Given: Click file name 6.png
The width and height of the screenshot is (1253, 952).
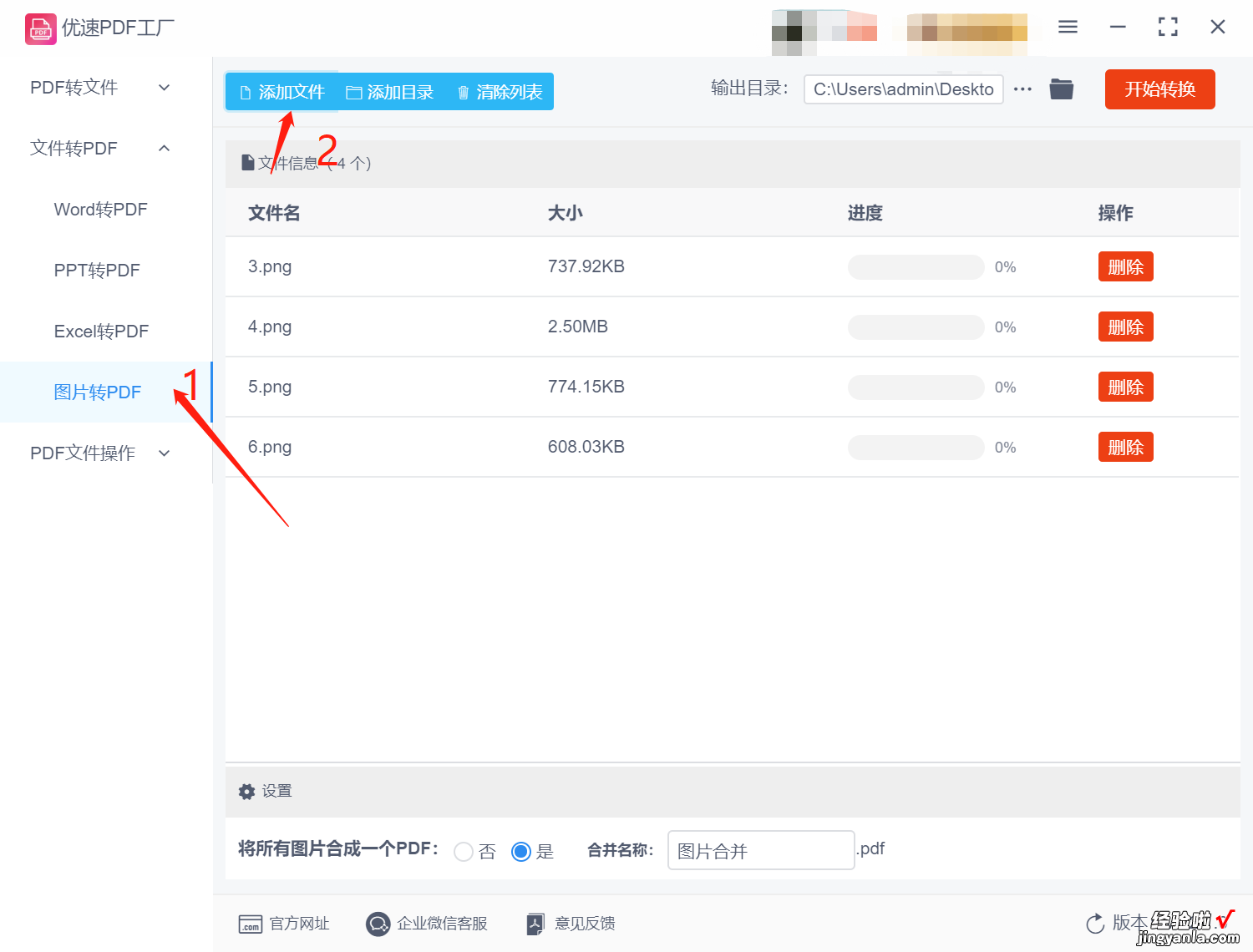Looking at the screenshot, I should point(270,448).
